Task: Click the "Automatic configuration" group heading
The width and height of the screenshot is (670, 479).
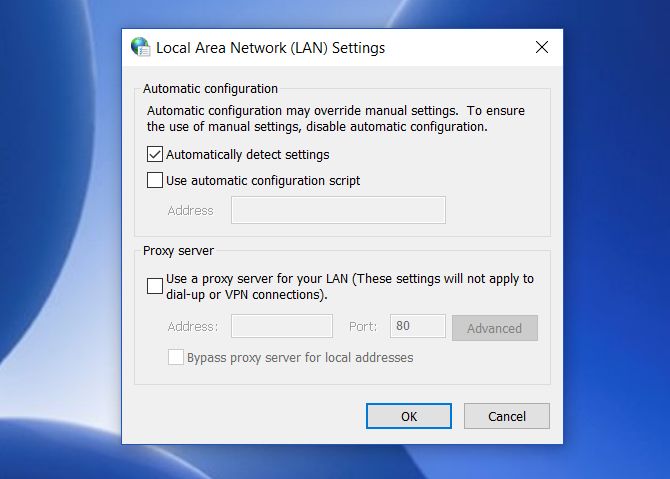Action: (210, 89)
